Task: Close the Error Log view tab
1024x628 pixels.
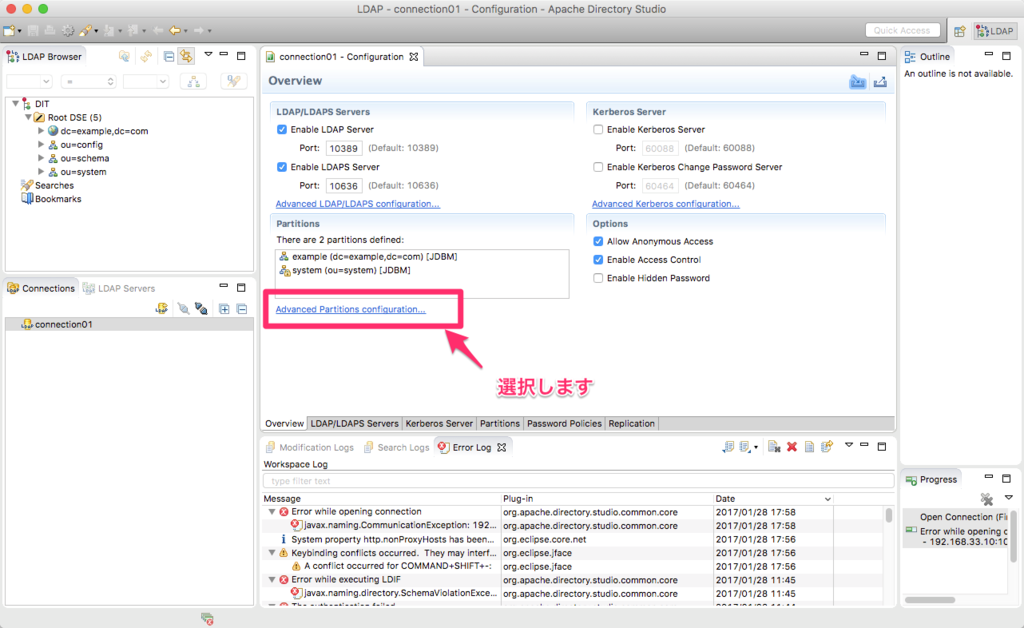Action: click(502, 447)
